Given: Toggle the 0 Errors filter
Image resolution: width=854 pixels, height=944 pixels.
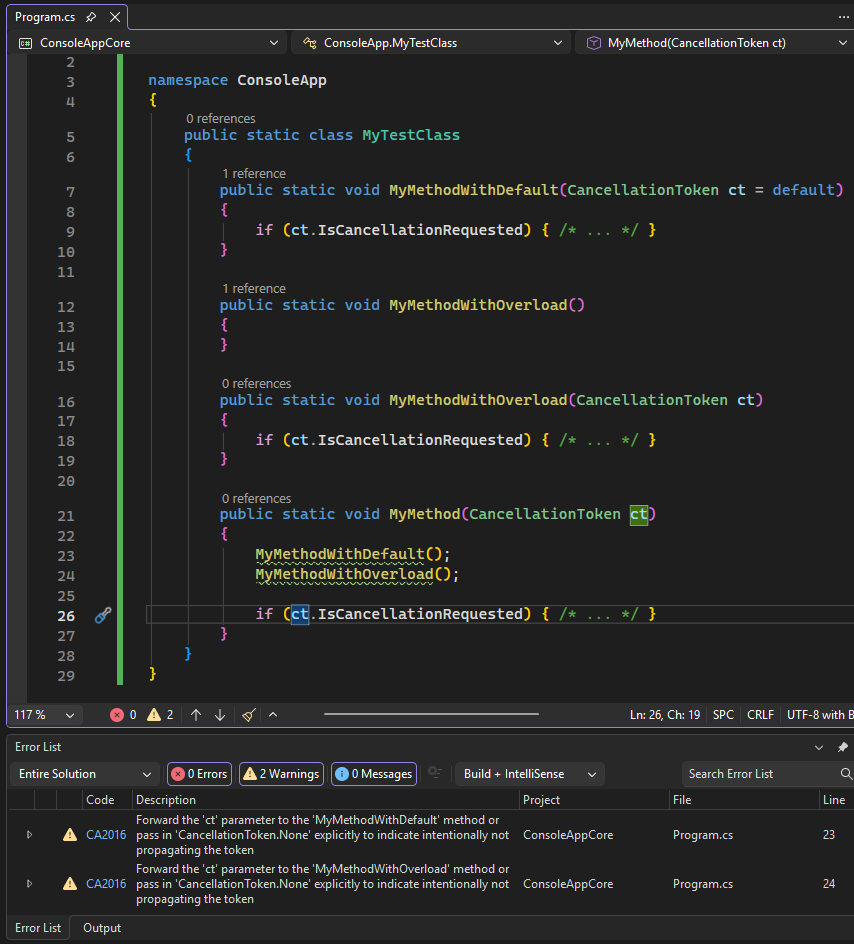Looking at the screenshot, I should [x=199, y=774].
